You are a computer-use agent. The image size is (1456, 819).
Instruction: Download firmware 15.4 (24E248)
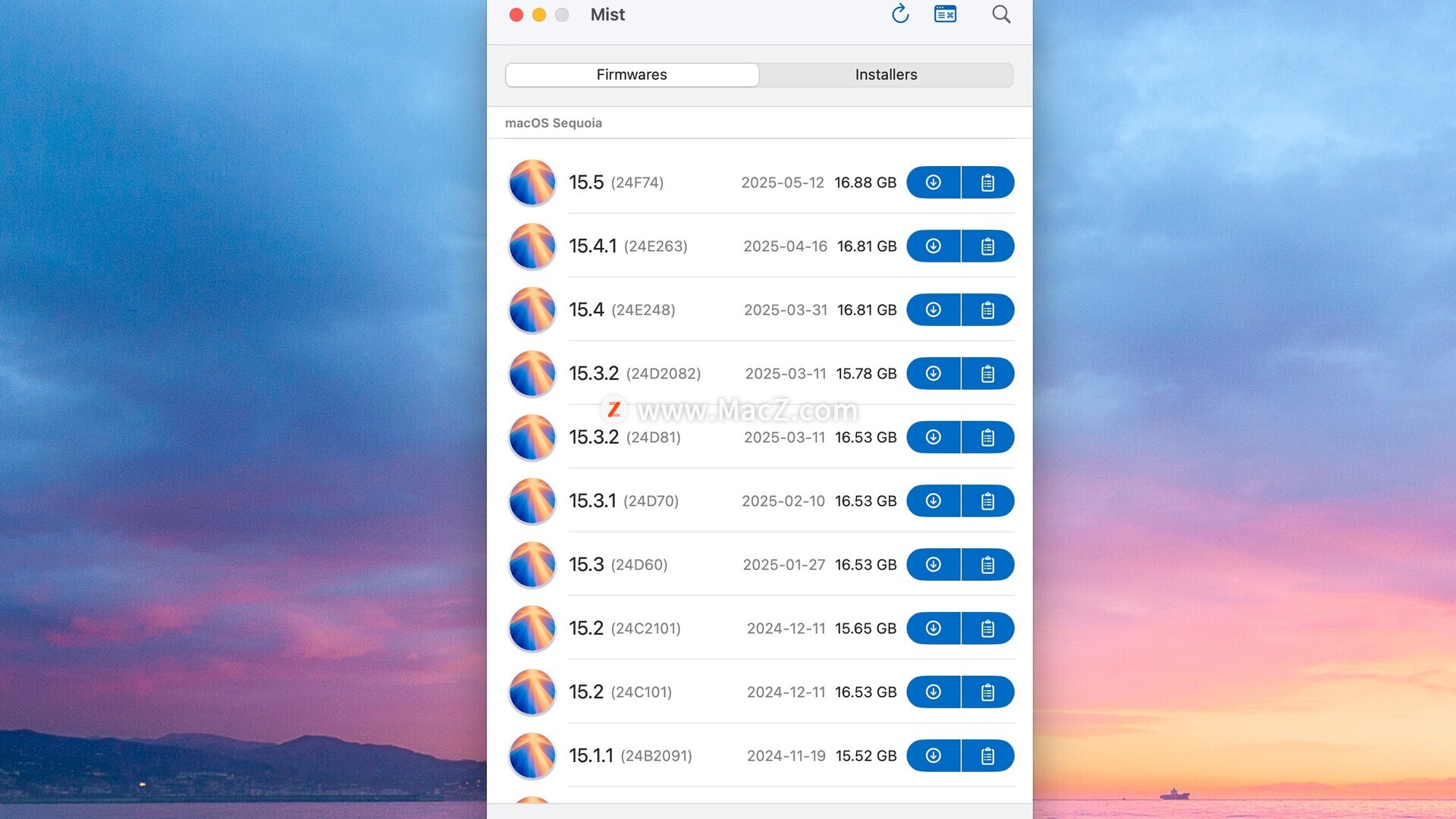934,309
